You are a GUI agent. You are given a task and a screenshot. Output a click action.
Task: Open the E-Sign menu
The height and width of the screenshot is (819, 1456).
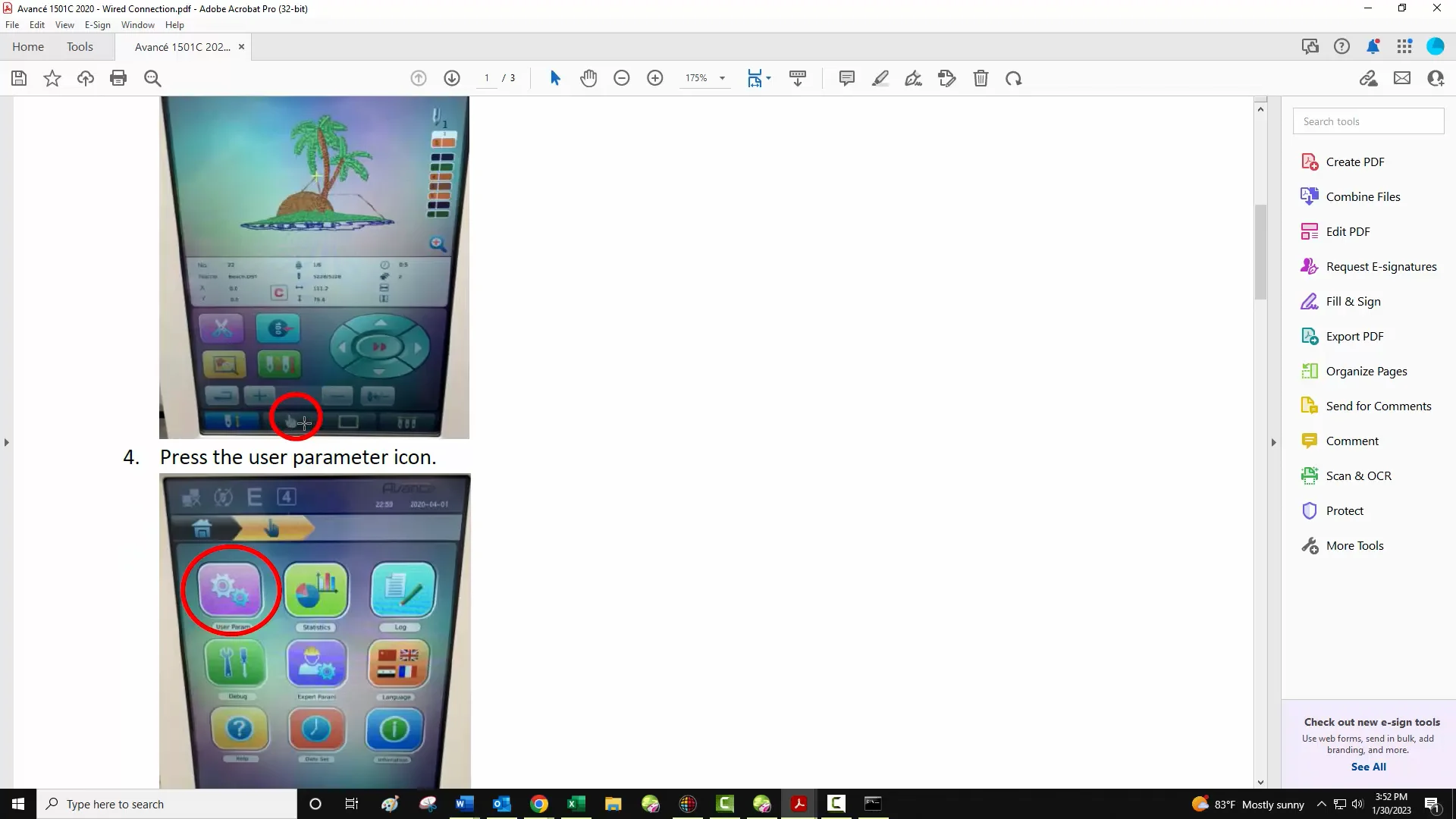pyautogui.click(x=97, y=25)
